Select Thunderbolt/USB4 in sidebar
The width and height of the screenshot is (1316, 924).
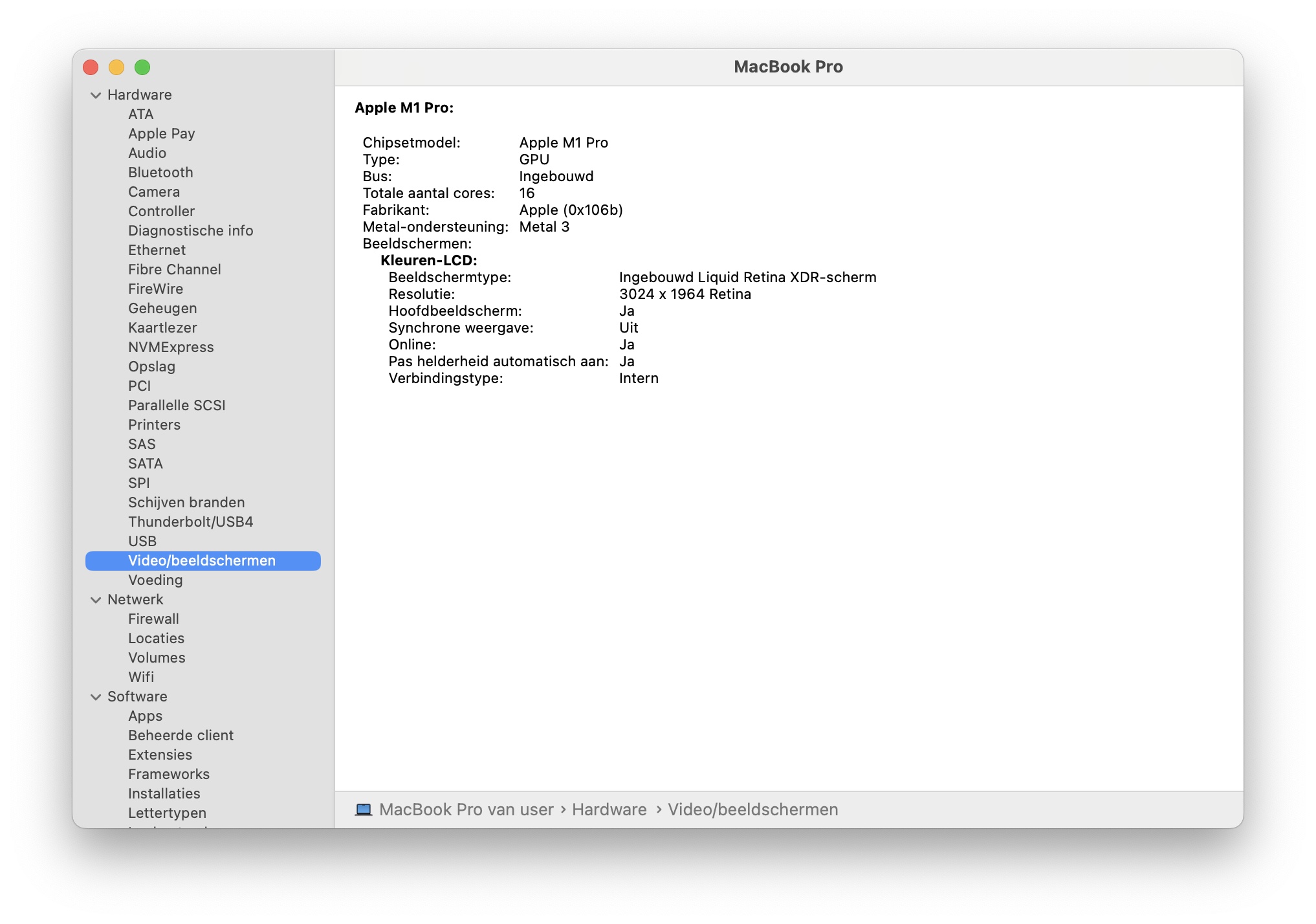point(190,522)
